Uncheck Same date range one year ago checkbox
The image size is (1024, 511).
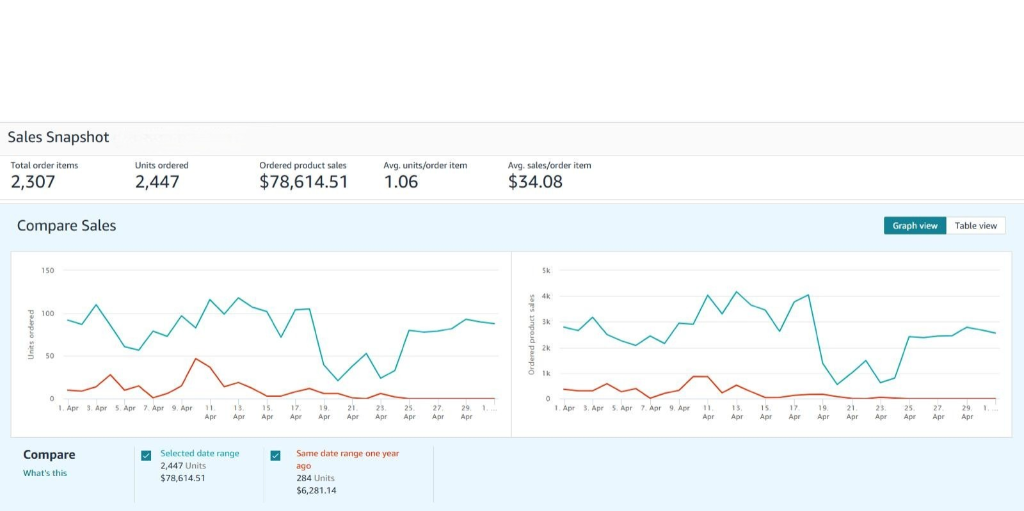(276, 456)
